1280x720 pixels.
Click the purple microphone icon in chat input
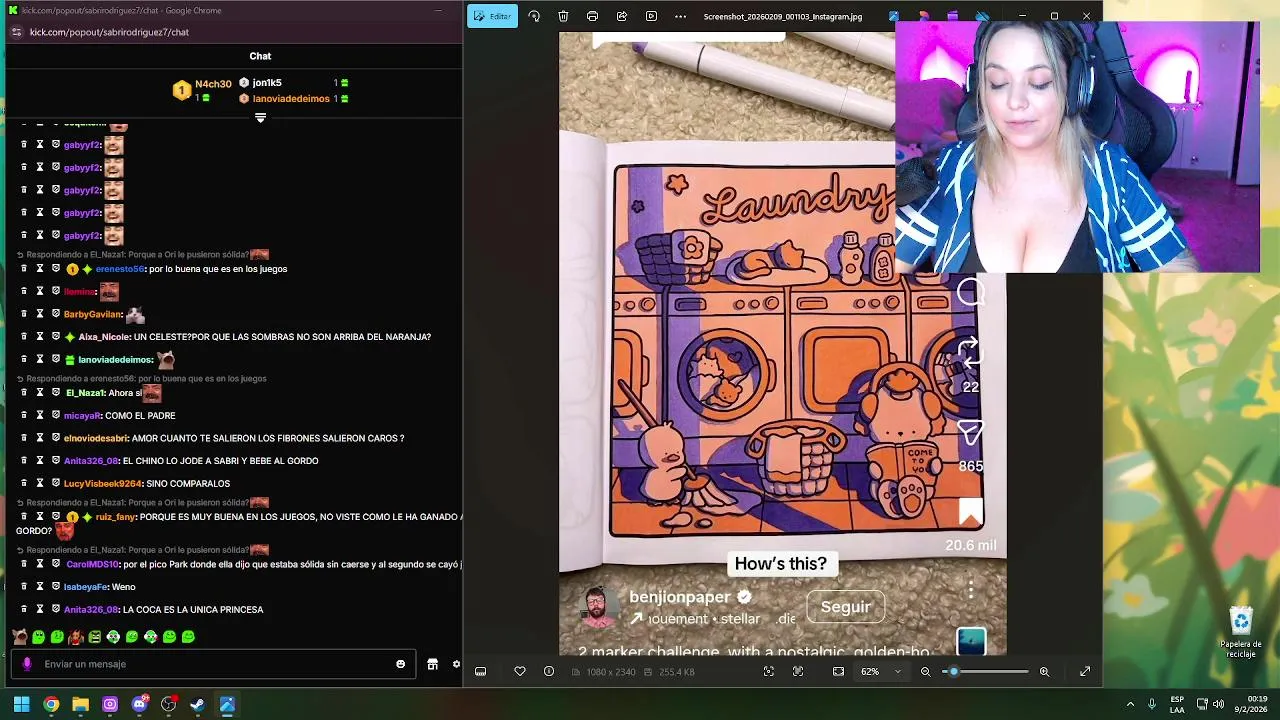pyautogui.click(x=27, y=664)
